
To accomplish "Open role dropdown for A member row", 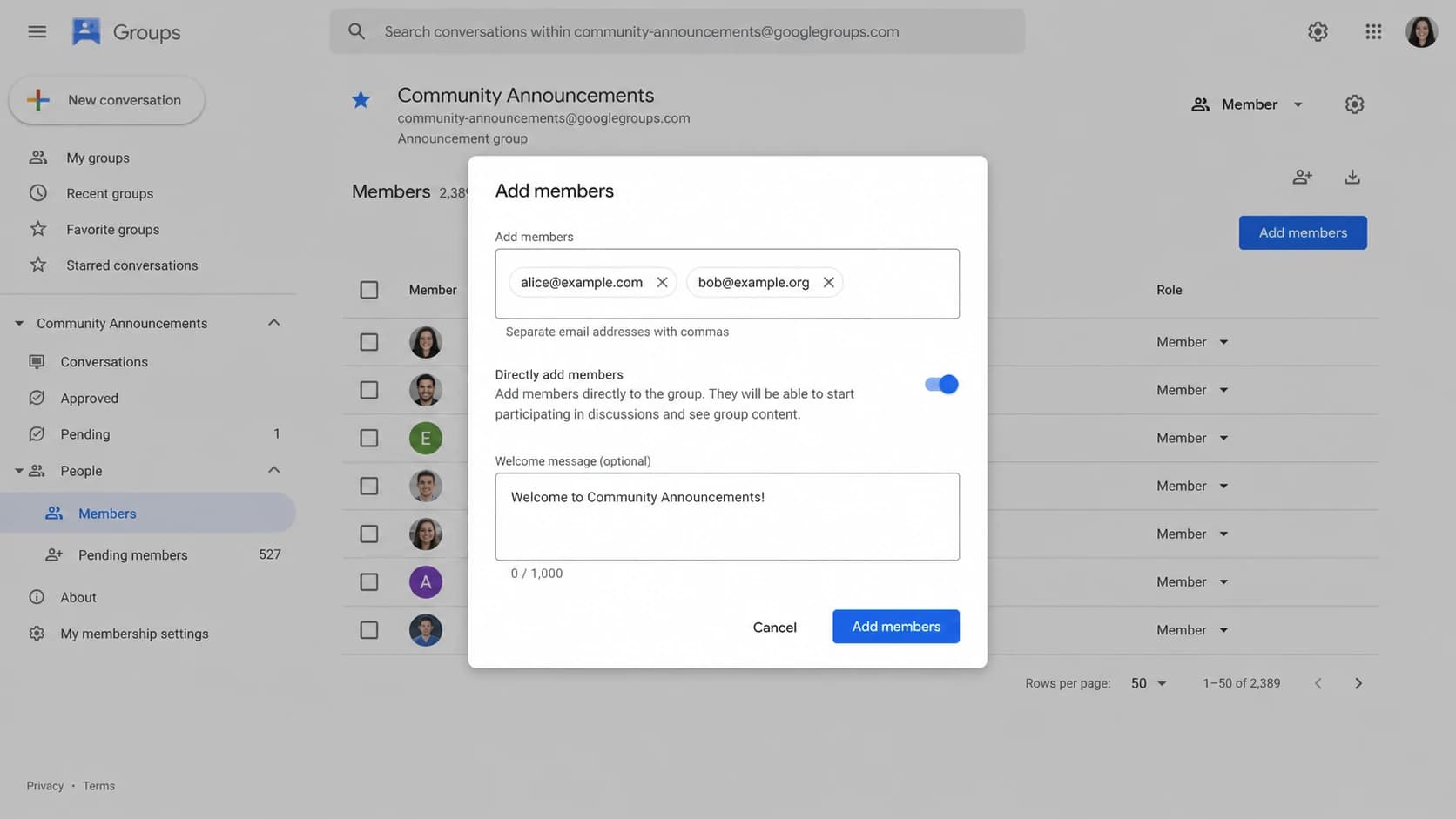I will pyautogui.click(x=1192, y=582).
